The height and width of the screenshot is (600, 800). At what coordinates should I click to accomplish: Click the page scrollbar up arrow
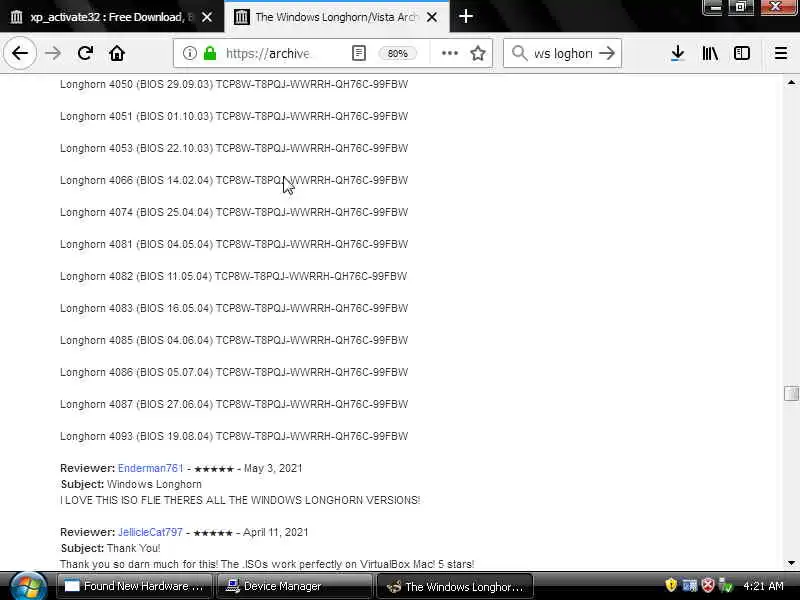(x=791, y=82)
